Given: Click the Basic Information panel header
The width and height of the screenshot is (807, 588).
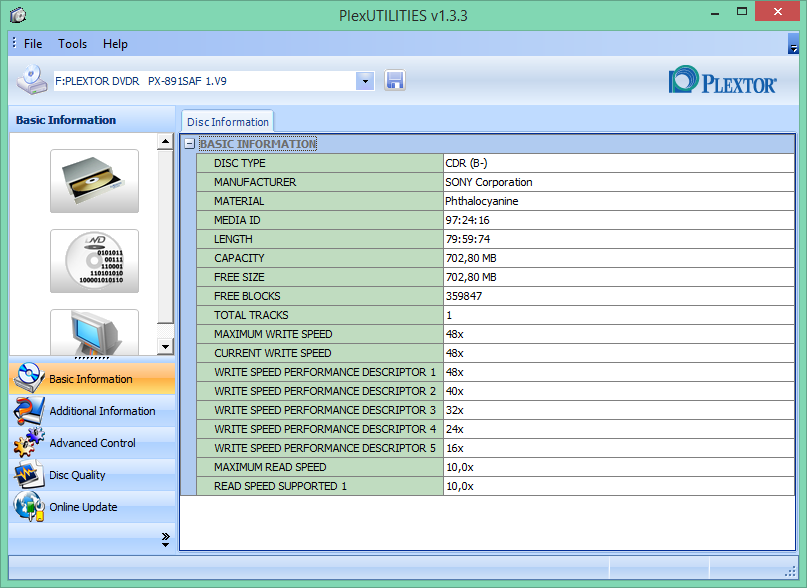Looking at the screenshot, I should coord(92,120).
